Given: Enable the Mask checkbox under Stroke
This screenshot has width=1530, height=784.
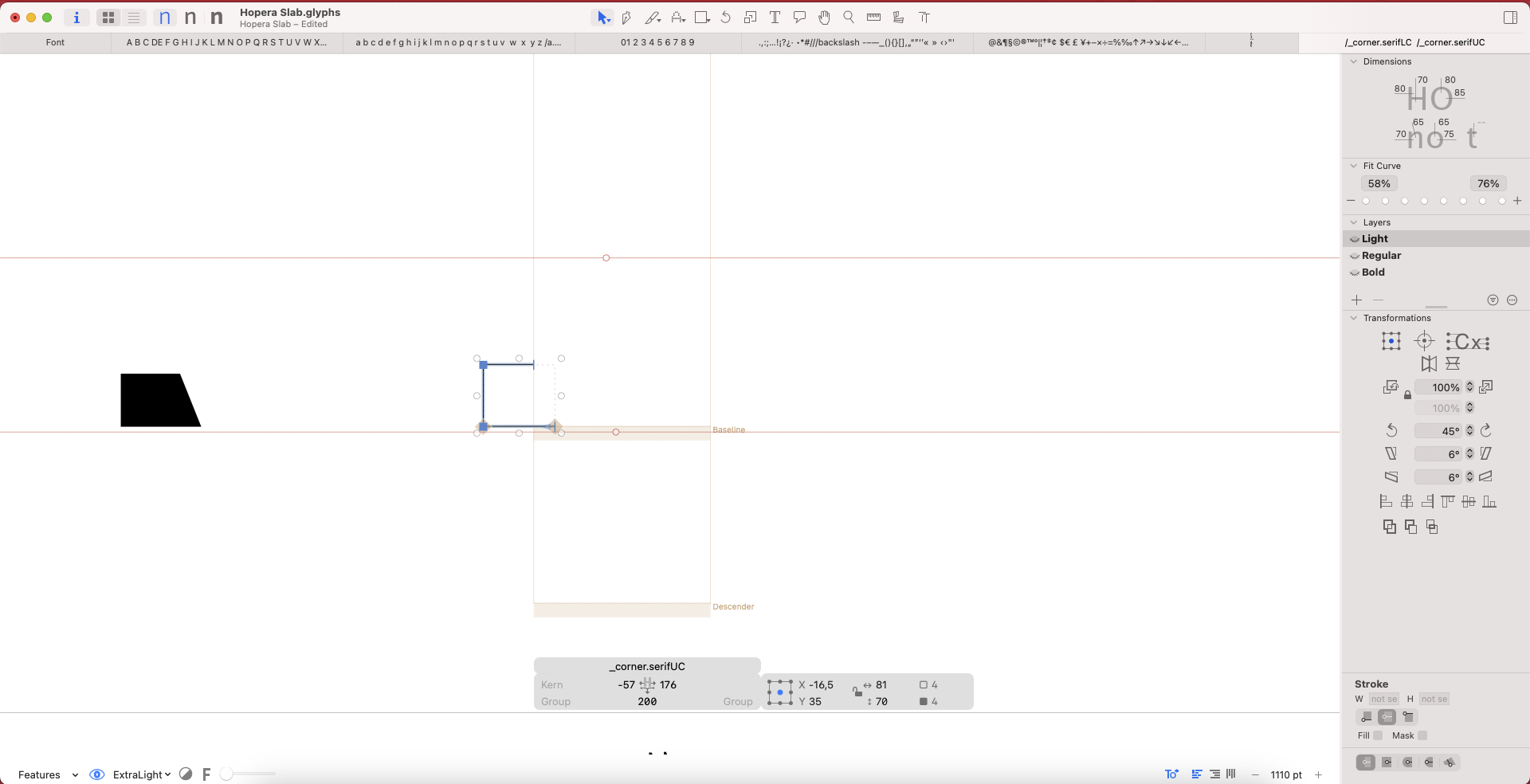Looking at the screenshot, I should (1422, 735).
